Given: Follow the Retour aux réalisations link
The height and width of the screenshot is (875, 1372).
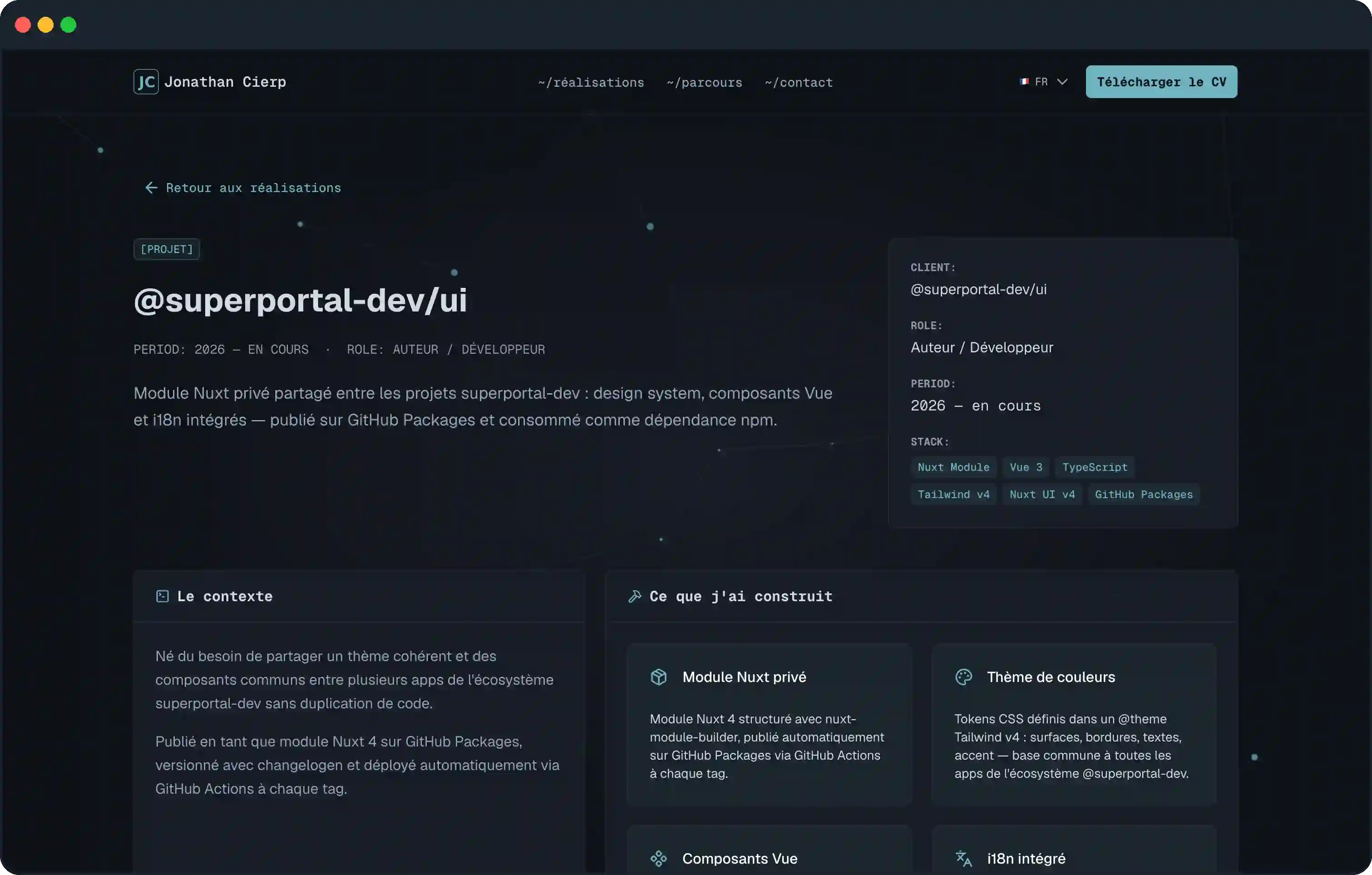Looking at the screenshot, I should click(x=243, y=188).
